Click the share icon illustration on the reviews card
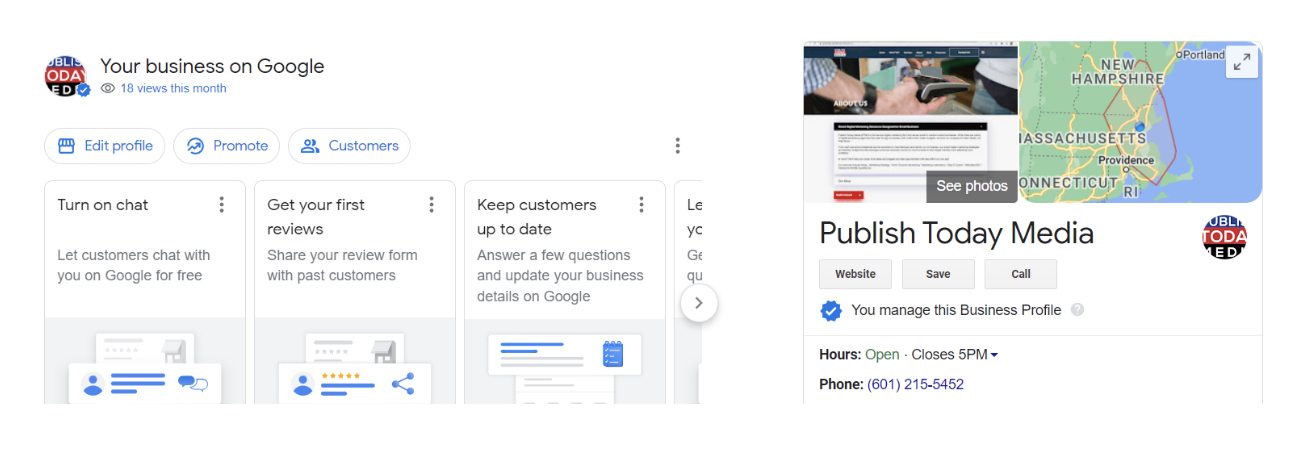The image size is (1290, 458). tap(403, 384)
